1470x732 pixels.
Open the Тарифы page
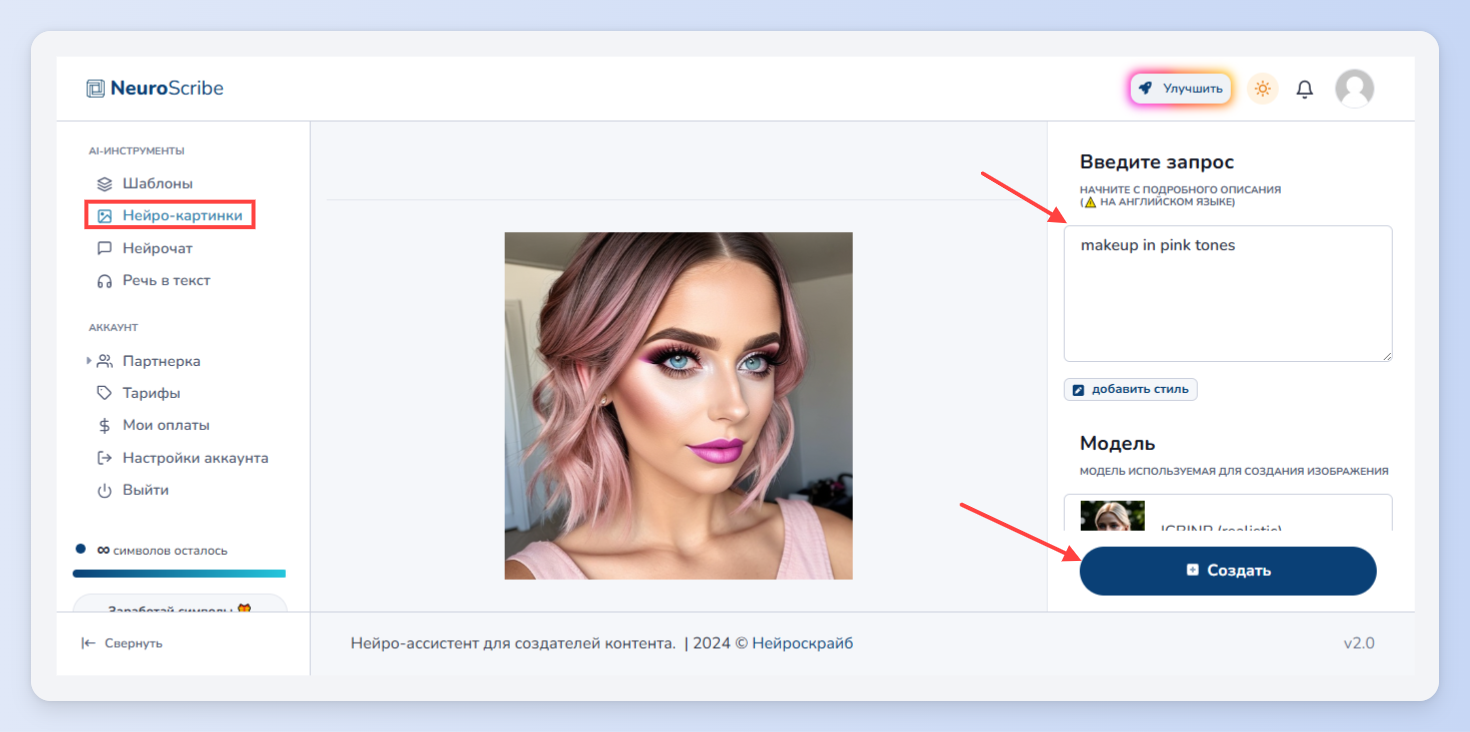(151, 393)
